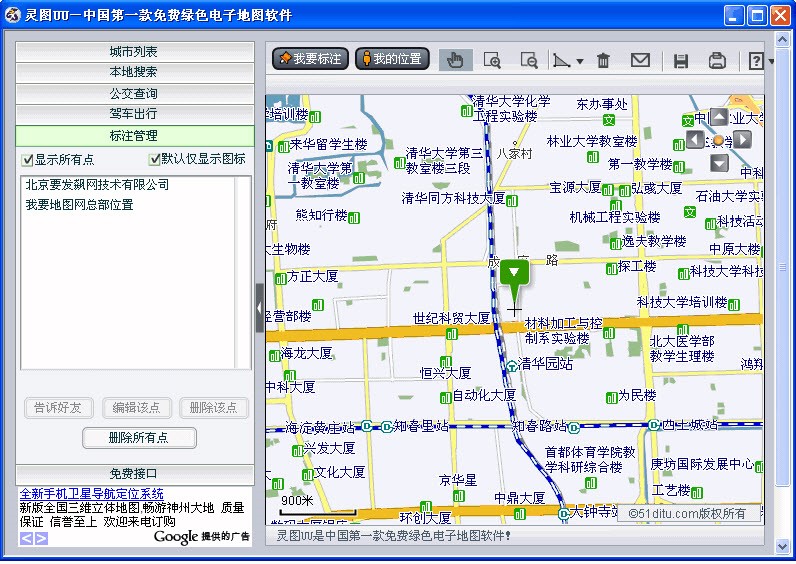
Task: Collapse the left side panel handle
Action: 260,308
